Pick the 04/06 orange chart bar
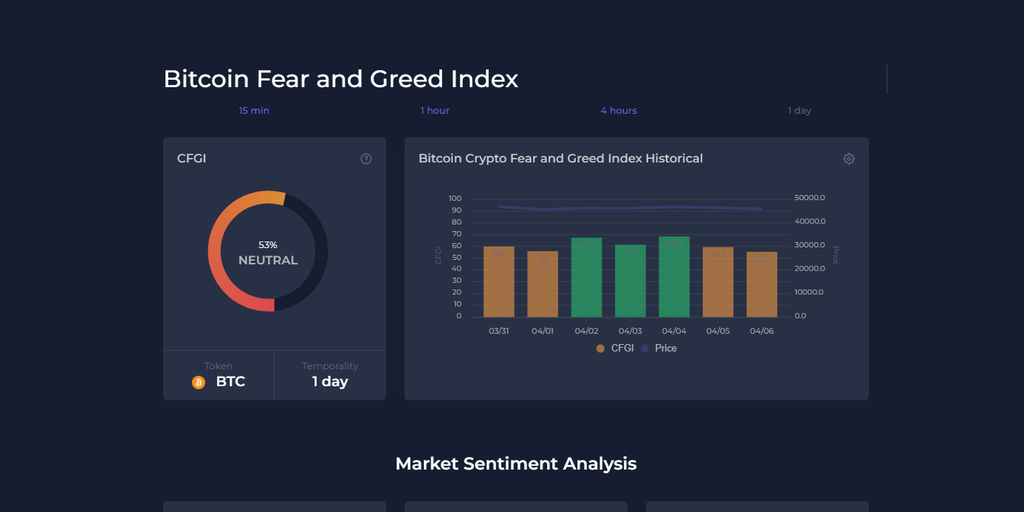 (x=761, y=285)
